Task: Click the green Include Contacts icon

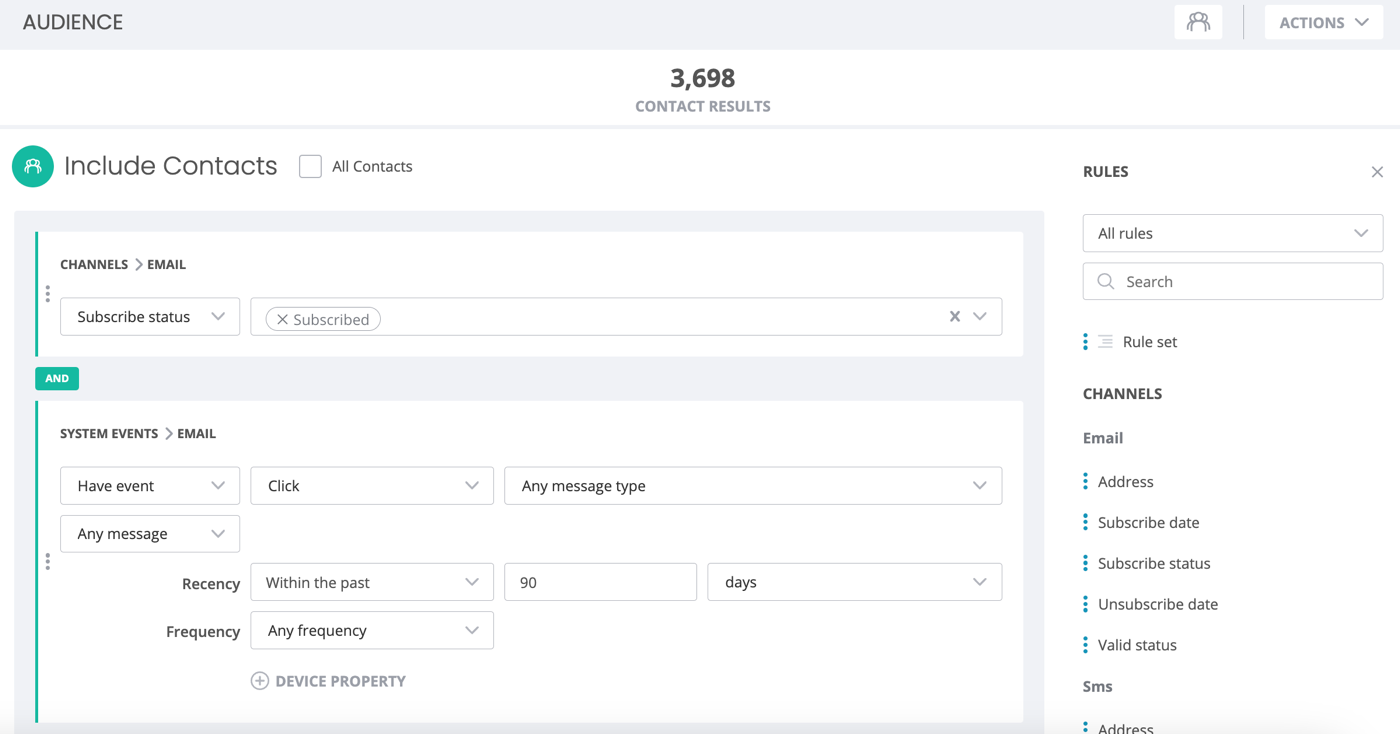Action: 33,166
